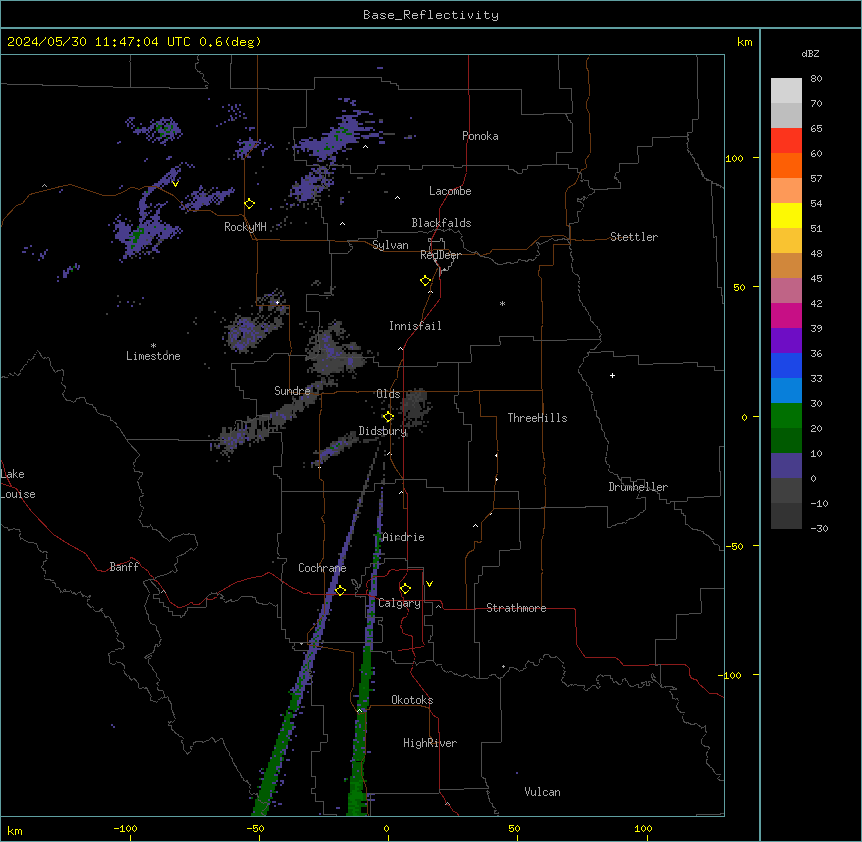Click the white asterisk marker above Limestone
The height and width of the screenshot is (842, 862).
pos(153,346)
